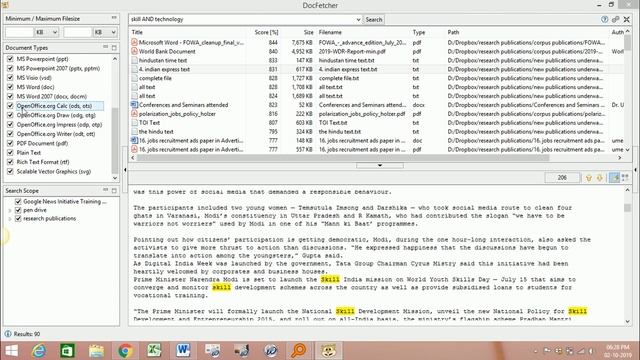
Task: Click the occurrence counter field showing 206
Action: pos(562,178)
